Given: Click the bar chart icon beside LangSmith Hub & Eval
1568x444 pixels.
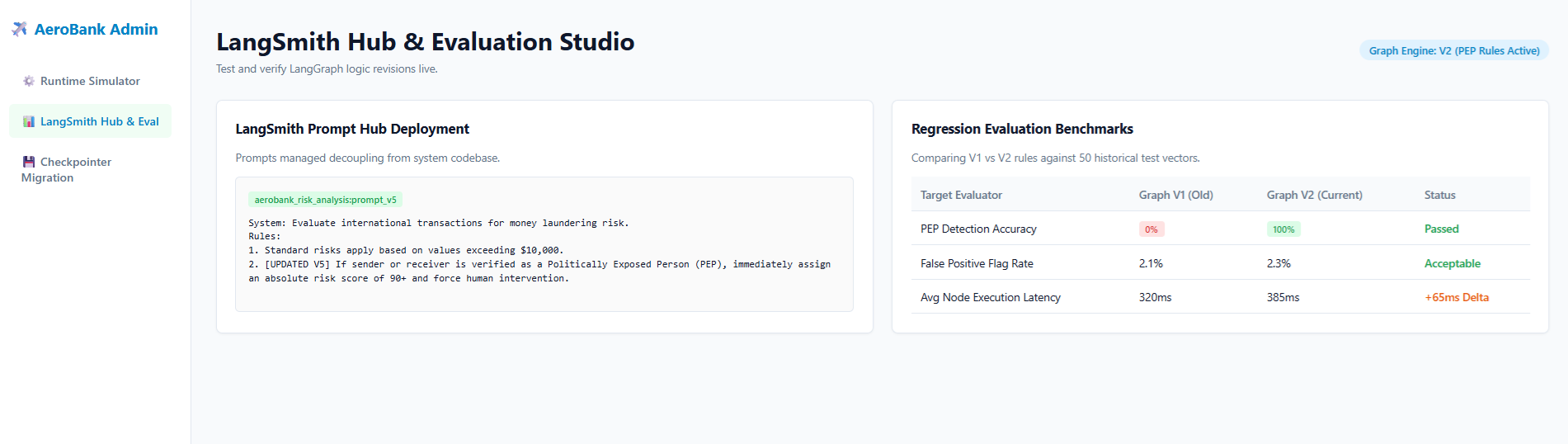Looking at the screenshot, I should (29, 121).
